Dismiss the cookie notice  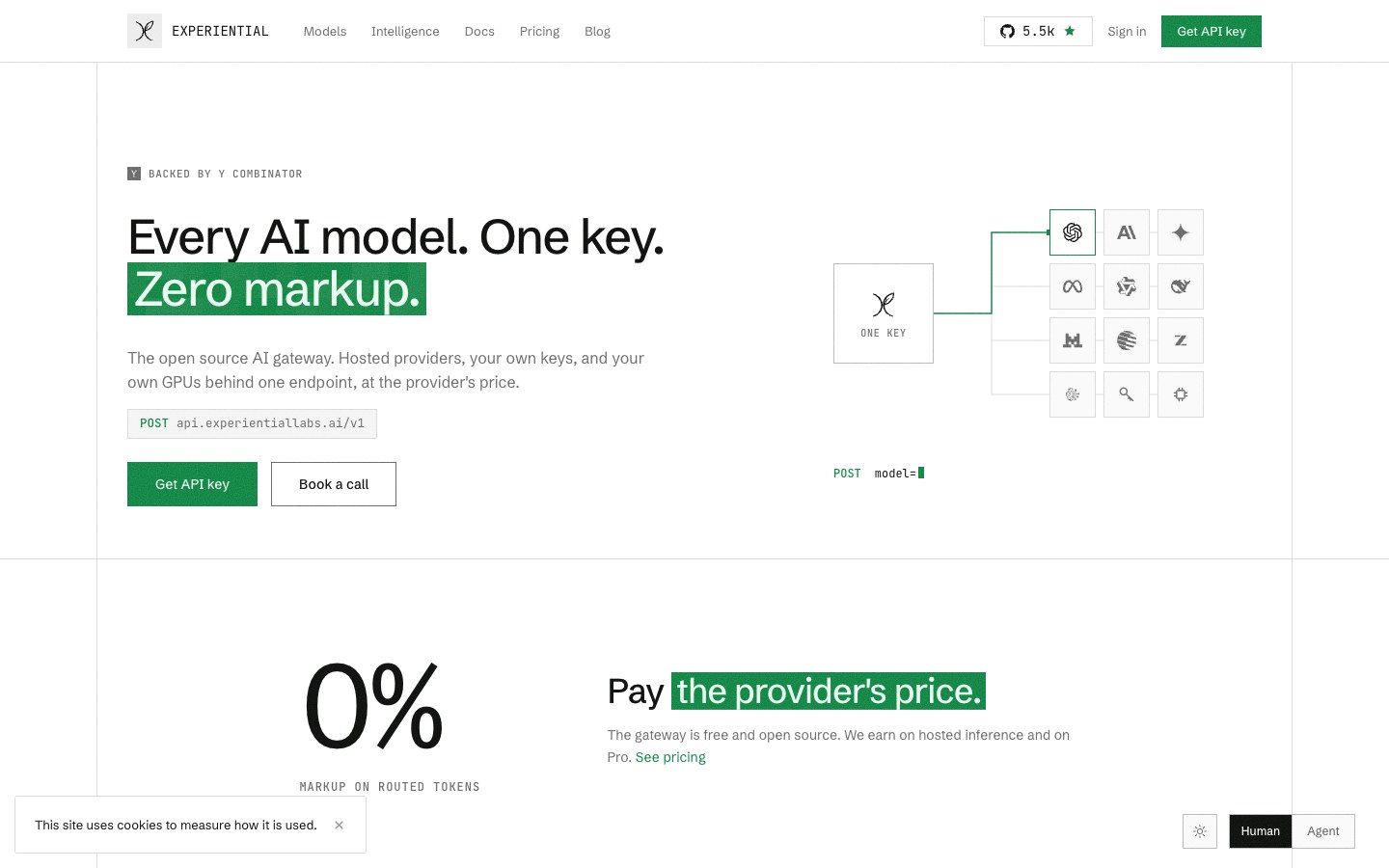[x=339, y=825]
